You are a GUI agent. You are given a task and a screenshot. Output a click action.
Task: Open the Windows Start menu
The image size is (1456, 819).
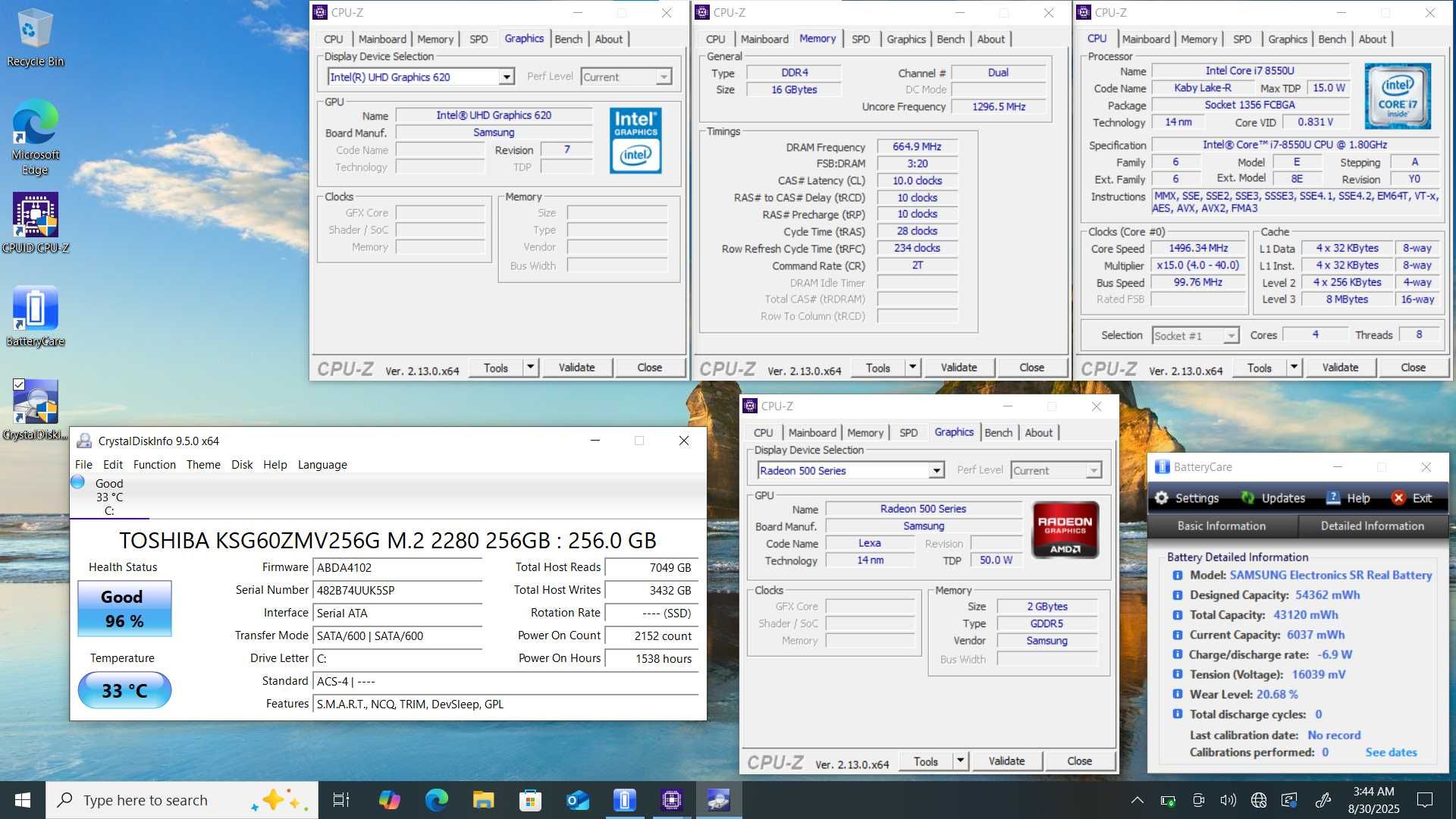tap(23, 800)
